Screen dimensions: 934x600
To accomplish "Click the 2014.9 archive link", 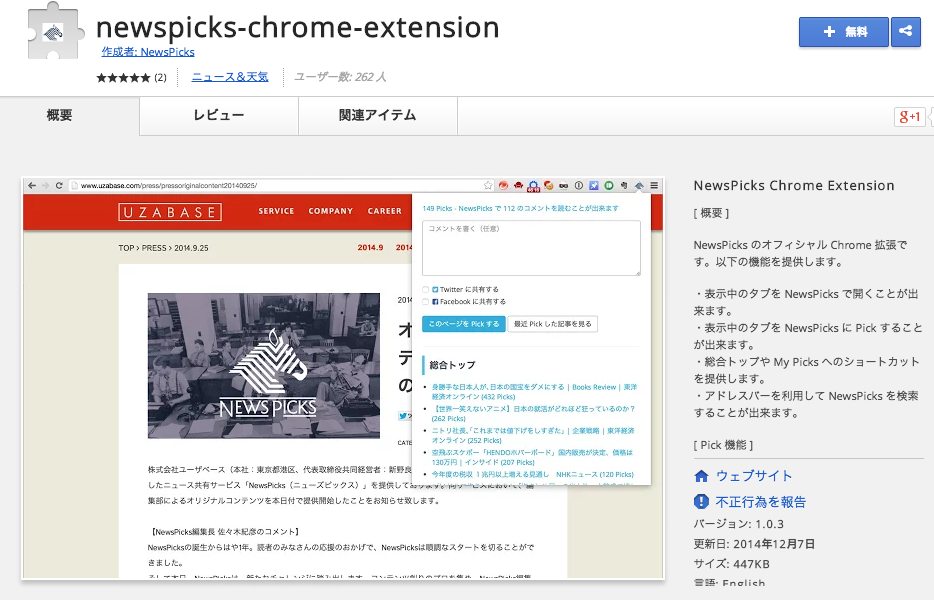I will point(371,247).
